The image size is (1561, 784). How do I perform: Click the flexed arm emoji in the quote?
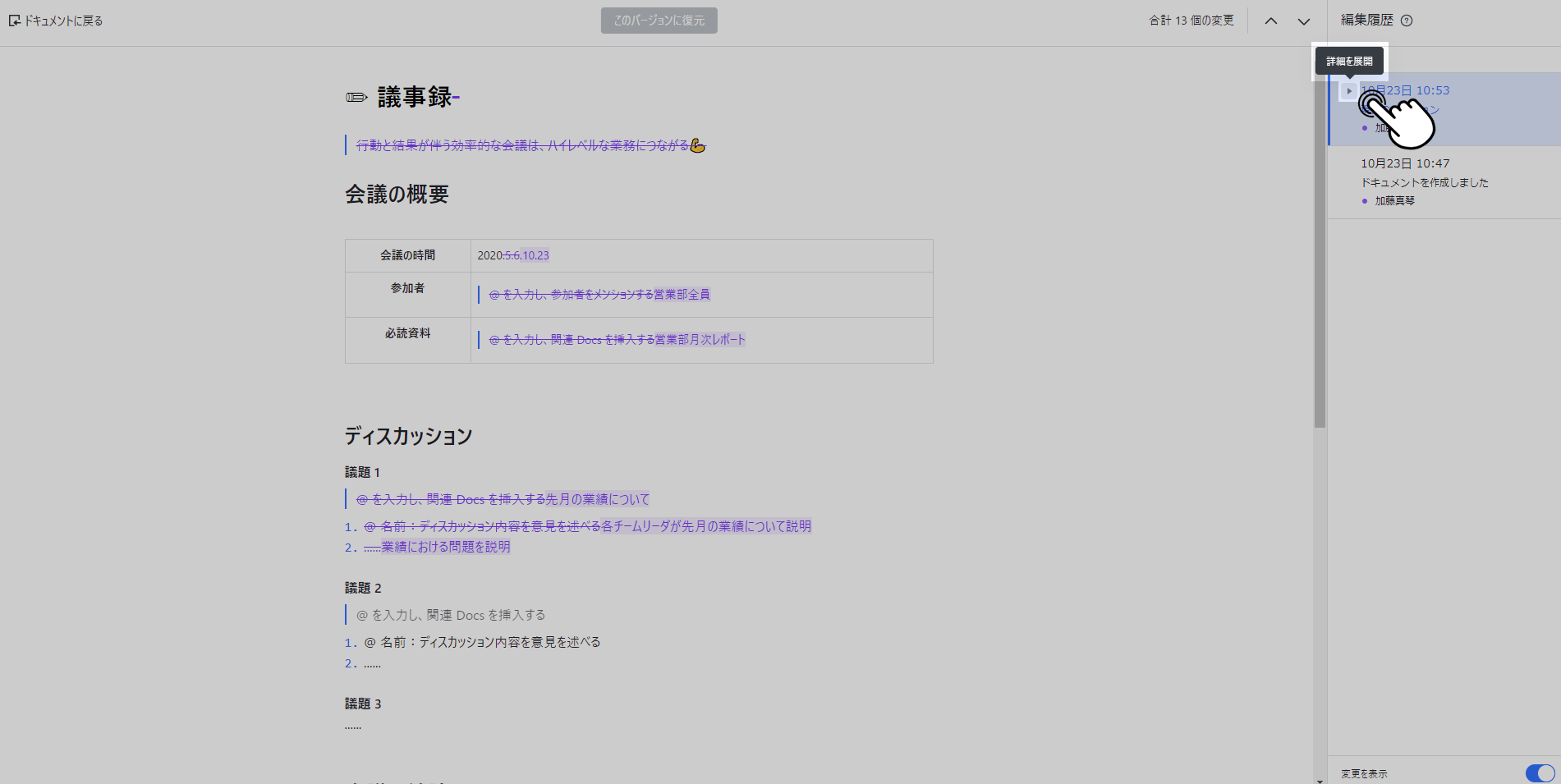click(697, 146)
